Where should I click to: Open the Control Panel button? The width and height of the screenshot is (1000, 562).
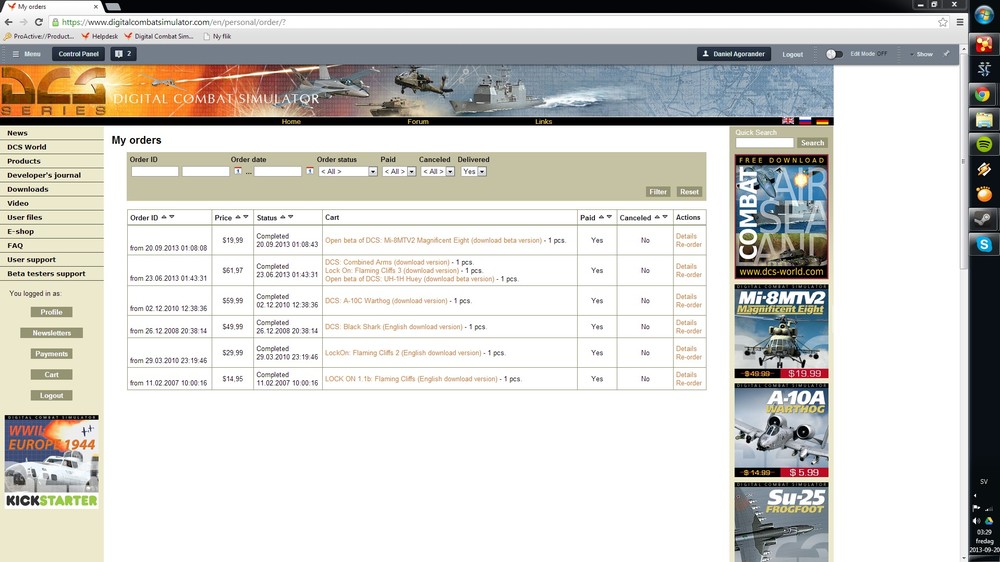point(78,54)
